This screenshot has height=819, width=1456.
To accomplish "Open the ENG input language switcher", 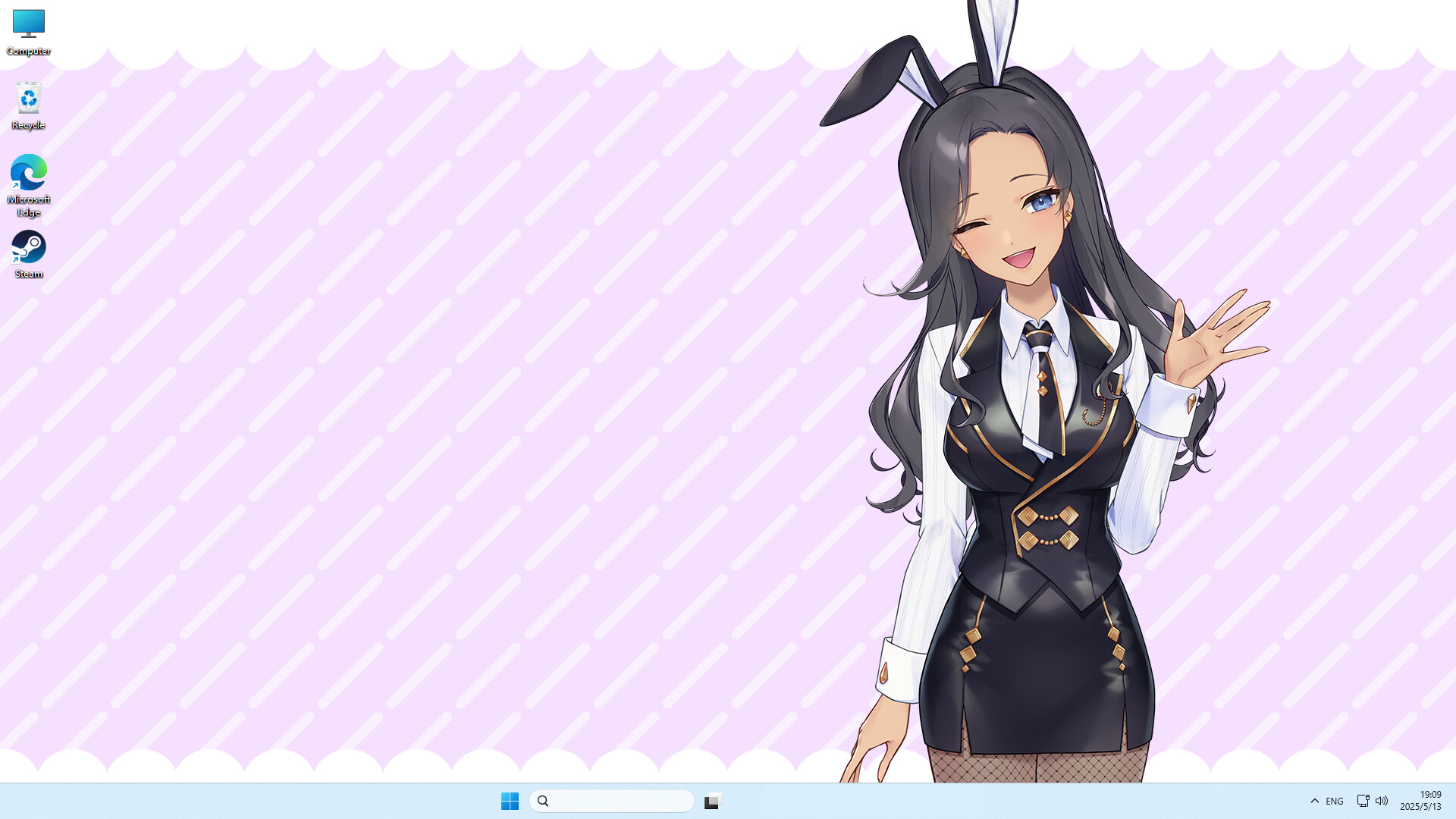I will (x=1335, y=801).
